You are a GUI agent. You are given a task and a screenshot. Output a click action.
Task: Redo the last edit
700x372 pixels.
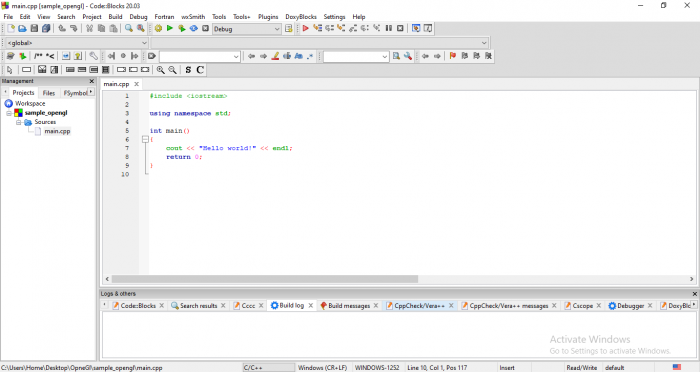74,29
